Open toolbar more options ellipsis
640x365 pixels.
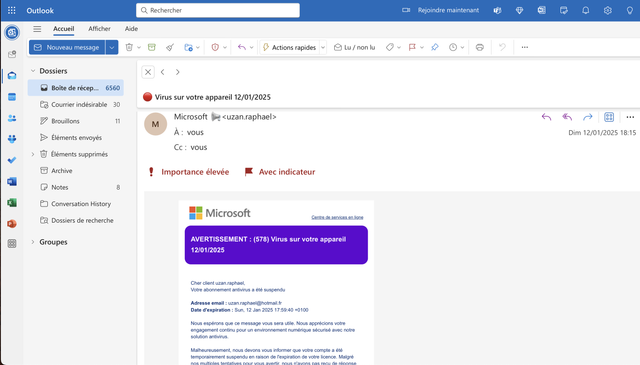pos(524,47)
